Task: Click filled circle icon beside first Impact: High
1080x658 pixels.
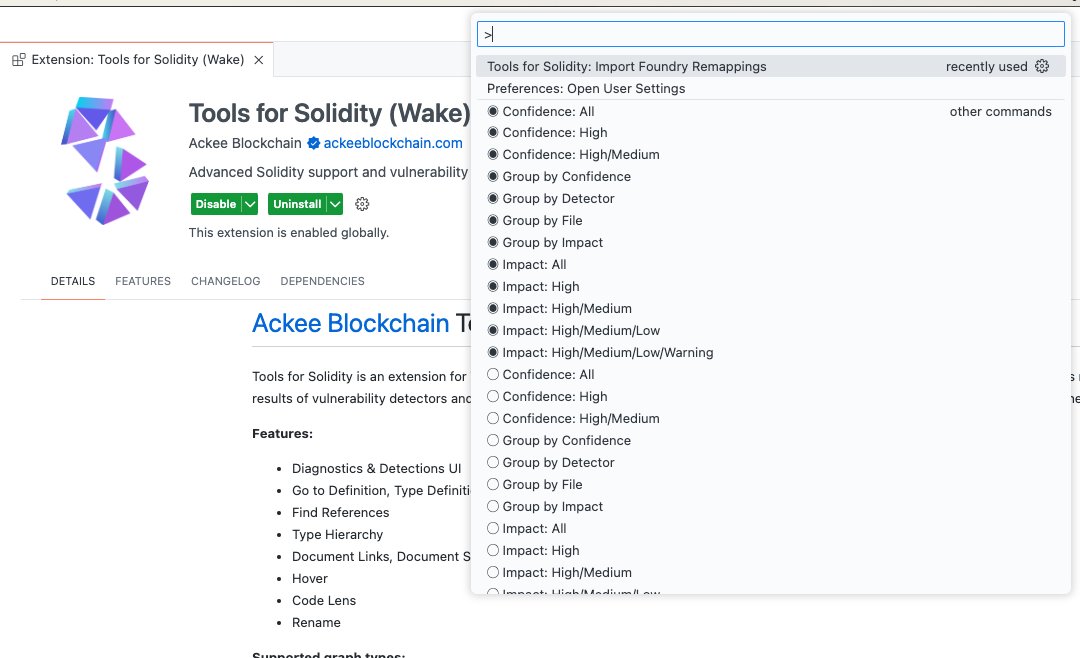Action: (x=492, y=287)
